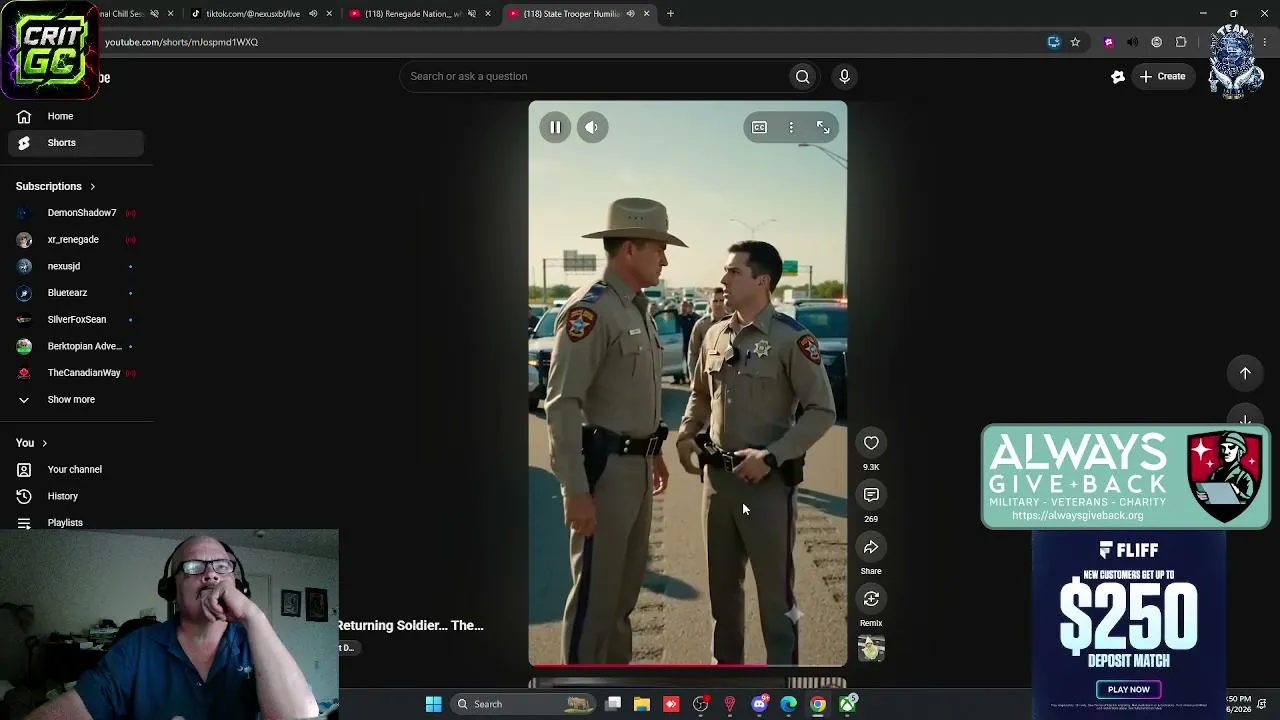
Task: Open Shorts in the sidebar
Action: (76, 143)
